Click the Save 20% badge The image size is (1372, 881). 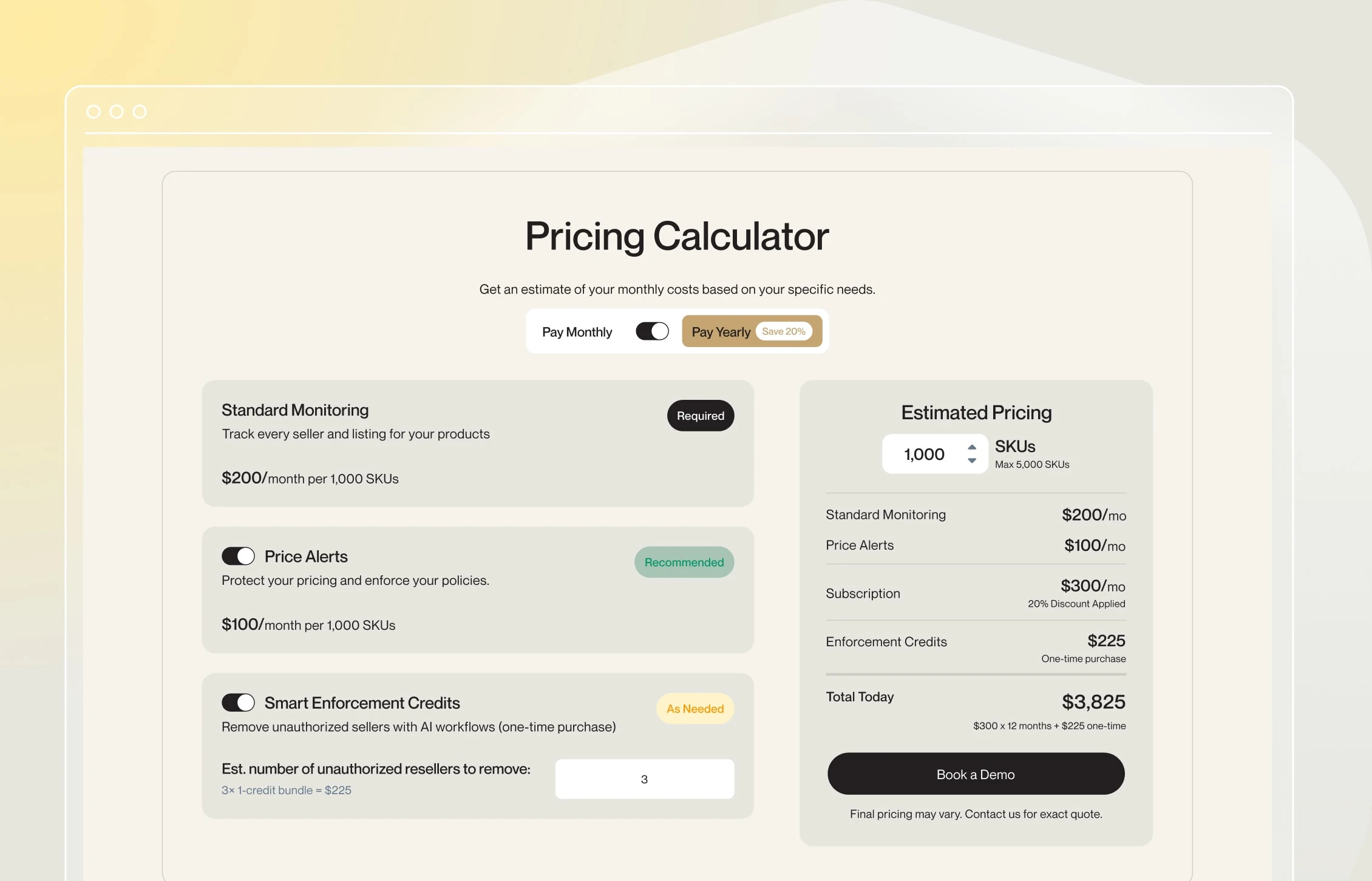coord(784,331)
